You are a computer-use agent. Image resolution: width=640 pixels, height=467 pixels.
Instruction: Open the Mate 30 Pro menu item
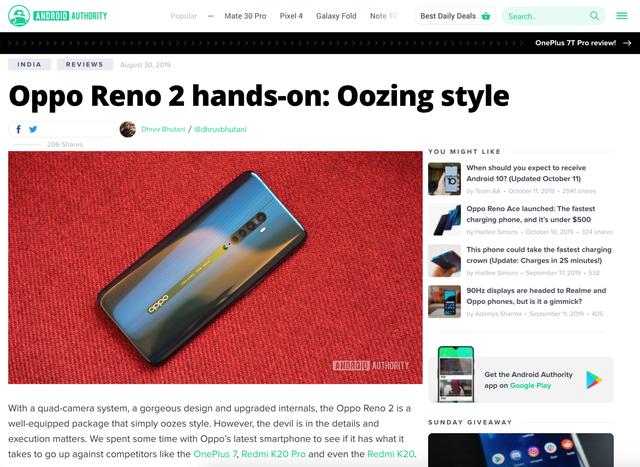pos(245,16)
